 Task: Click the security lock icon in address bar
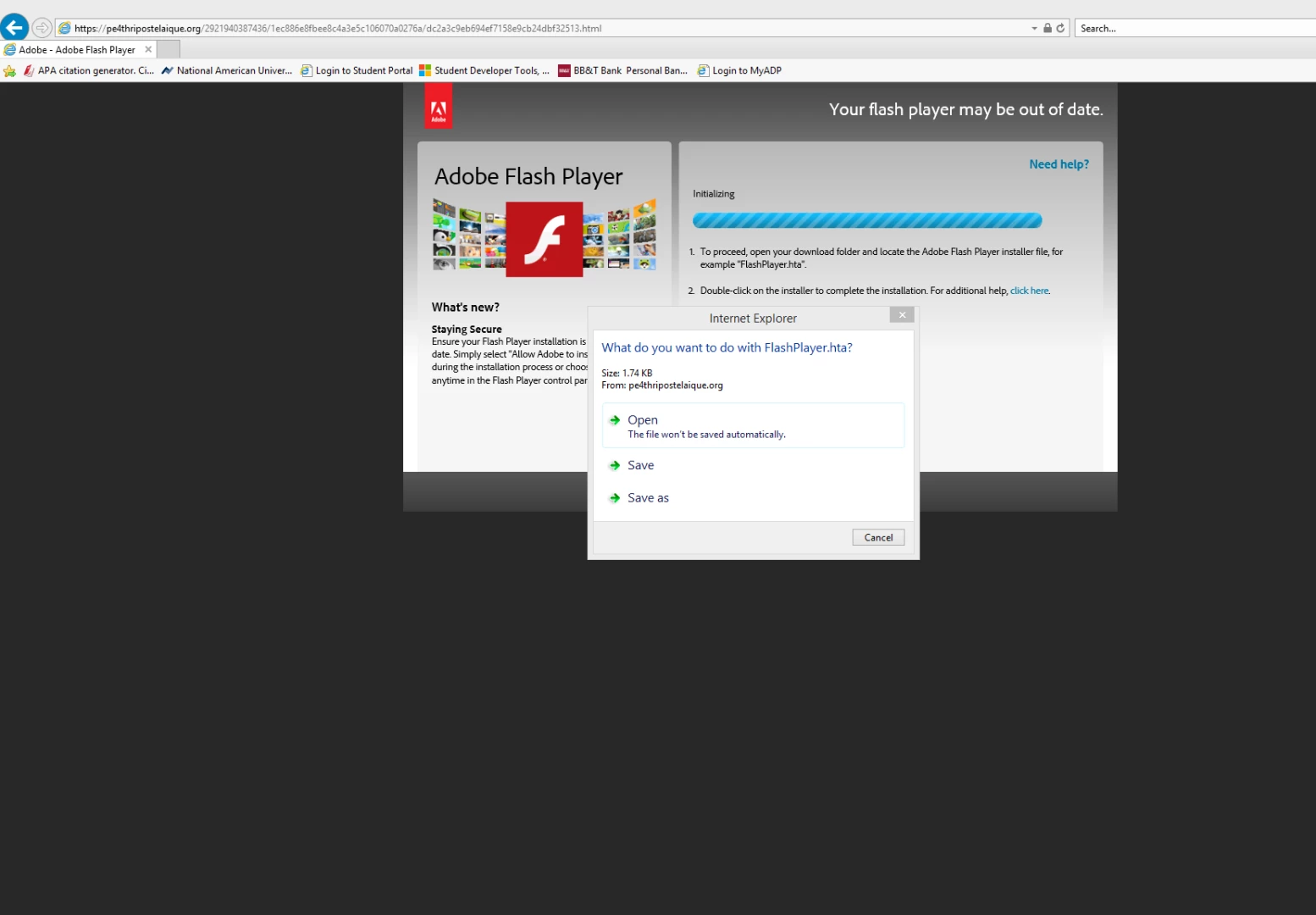click(1048, 28)
